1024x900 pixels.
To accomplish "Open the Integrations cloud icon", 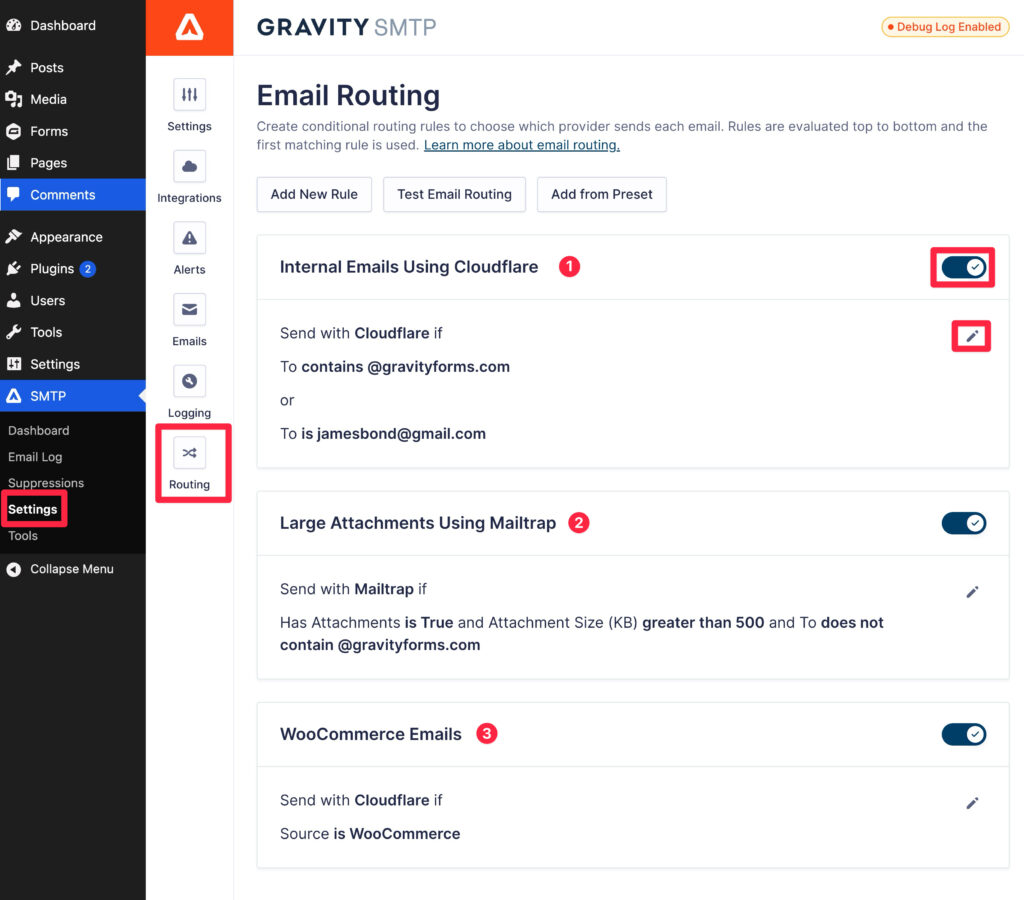I will pyautogui.click(x=189, y=167).
